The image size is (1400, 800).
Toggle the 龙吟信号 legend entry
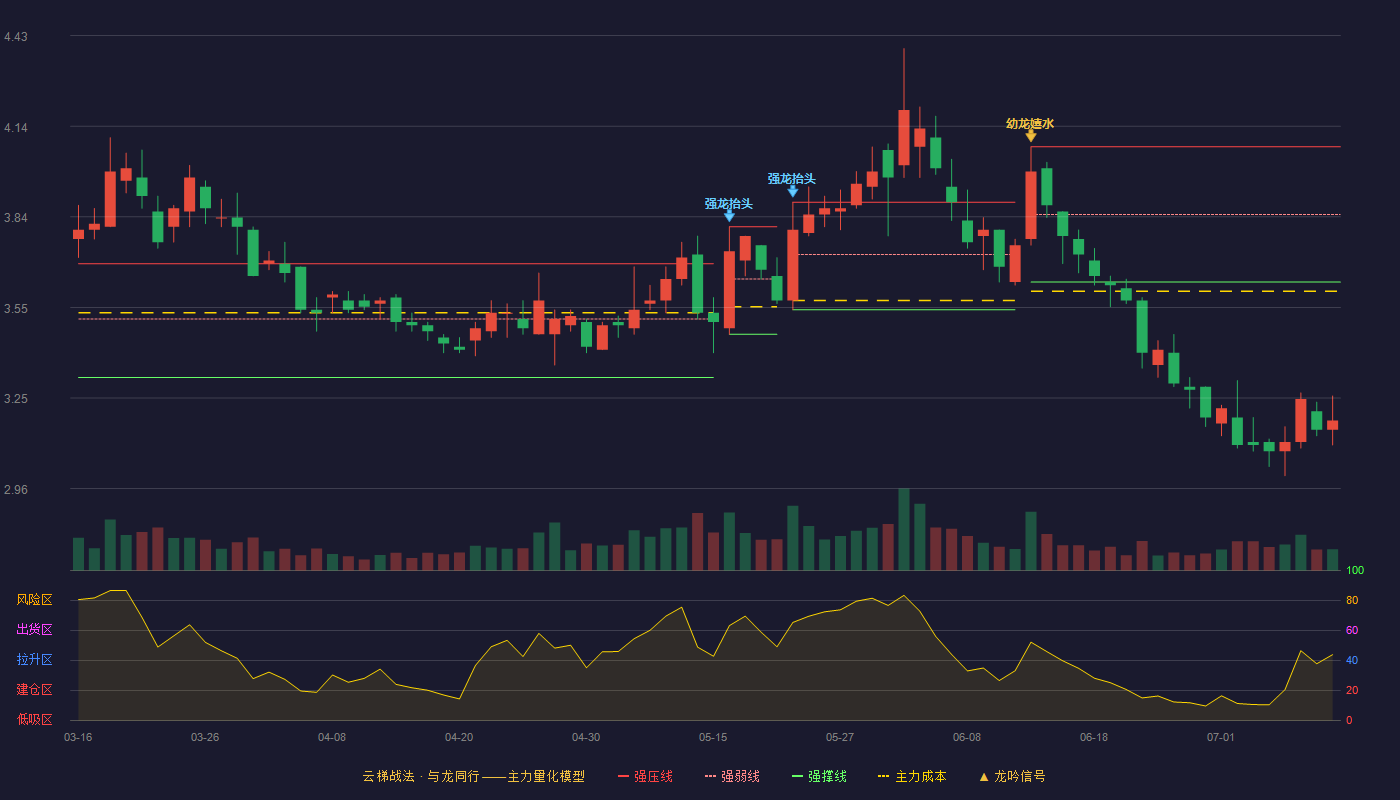pyautogui.click(x=1011, y=776)
